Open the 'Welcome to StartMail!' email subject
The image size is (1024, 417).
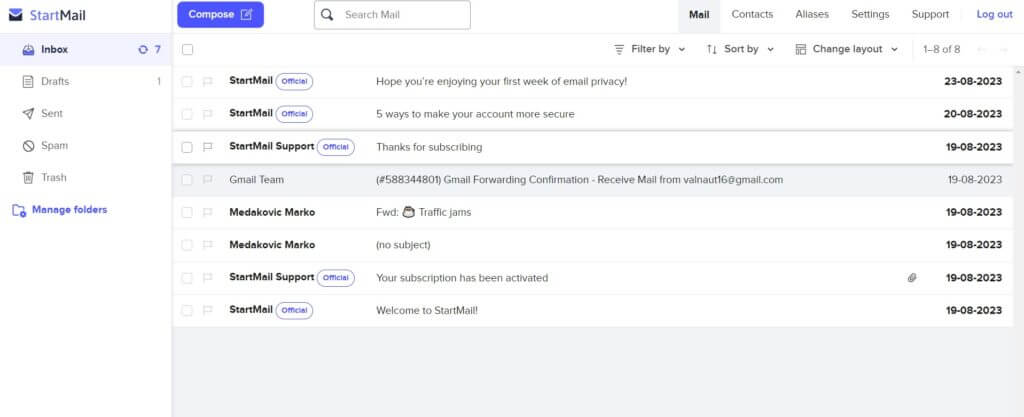tap(427, 311)
